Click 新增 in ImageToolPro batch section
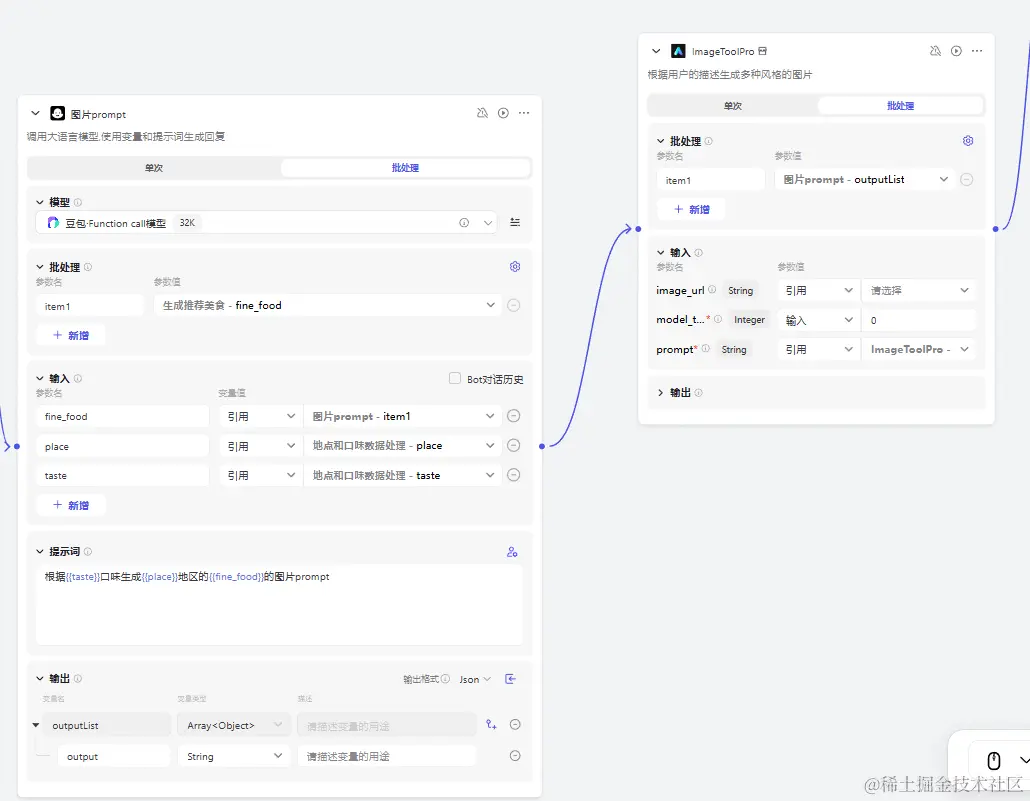Image resolution: width=1030 pixels, height=801 pixels. 691,209
